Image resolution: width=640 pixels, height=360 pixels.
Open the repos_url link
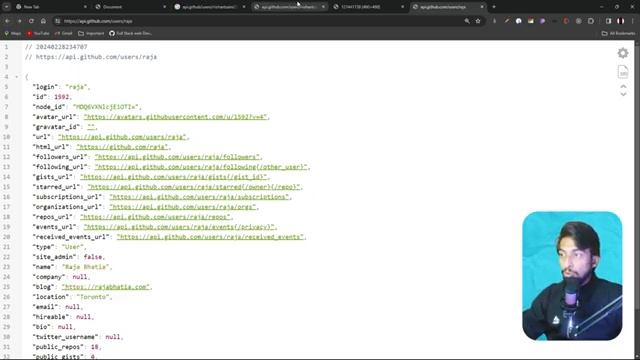(156, 217)
